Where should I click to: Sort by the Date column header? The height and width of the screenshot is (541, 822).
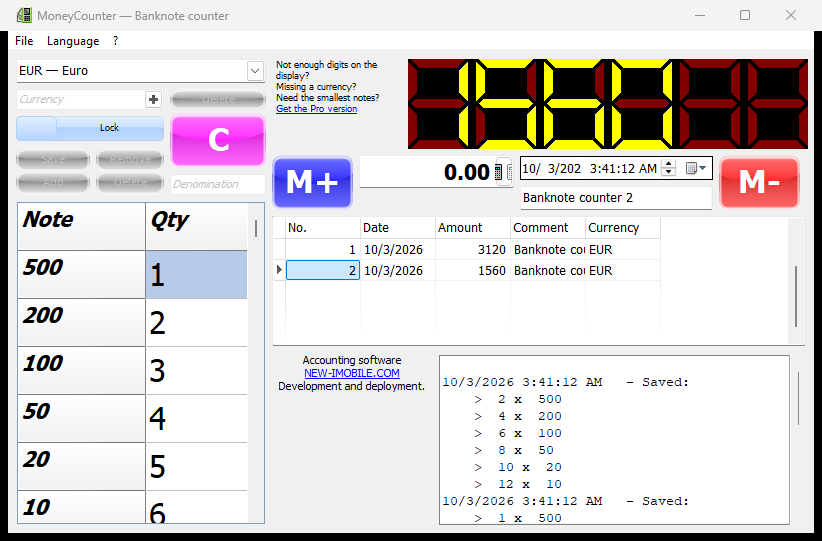click(x=398, y=228)
